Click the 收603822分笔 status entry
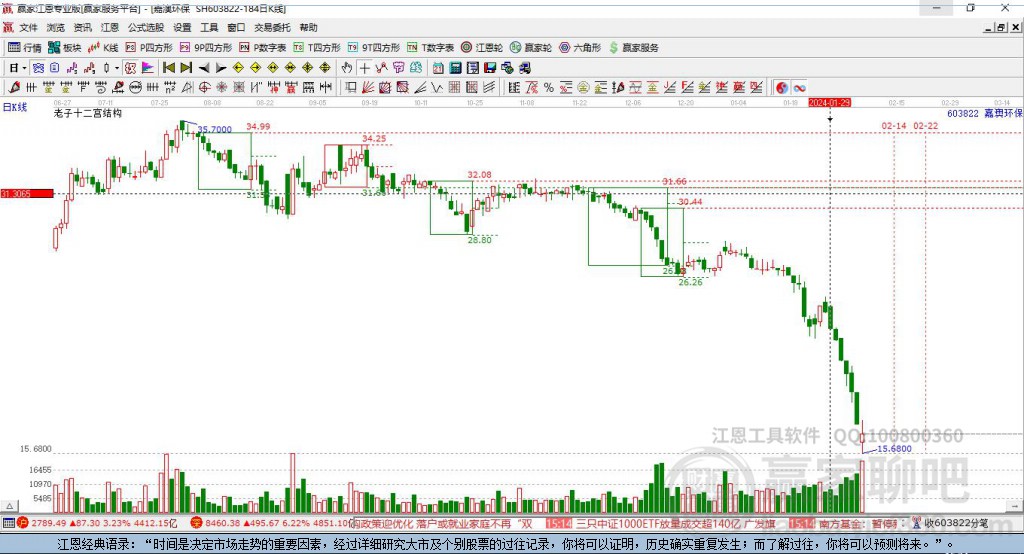The height and width of the screenshot is (554, 1024). click(x=956, y=523)
